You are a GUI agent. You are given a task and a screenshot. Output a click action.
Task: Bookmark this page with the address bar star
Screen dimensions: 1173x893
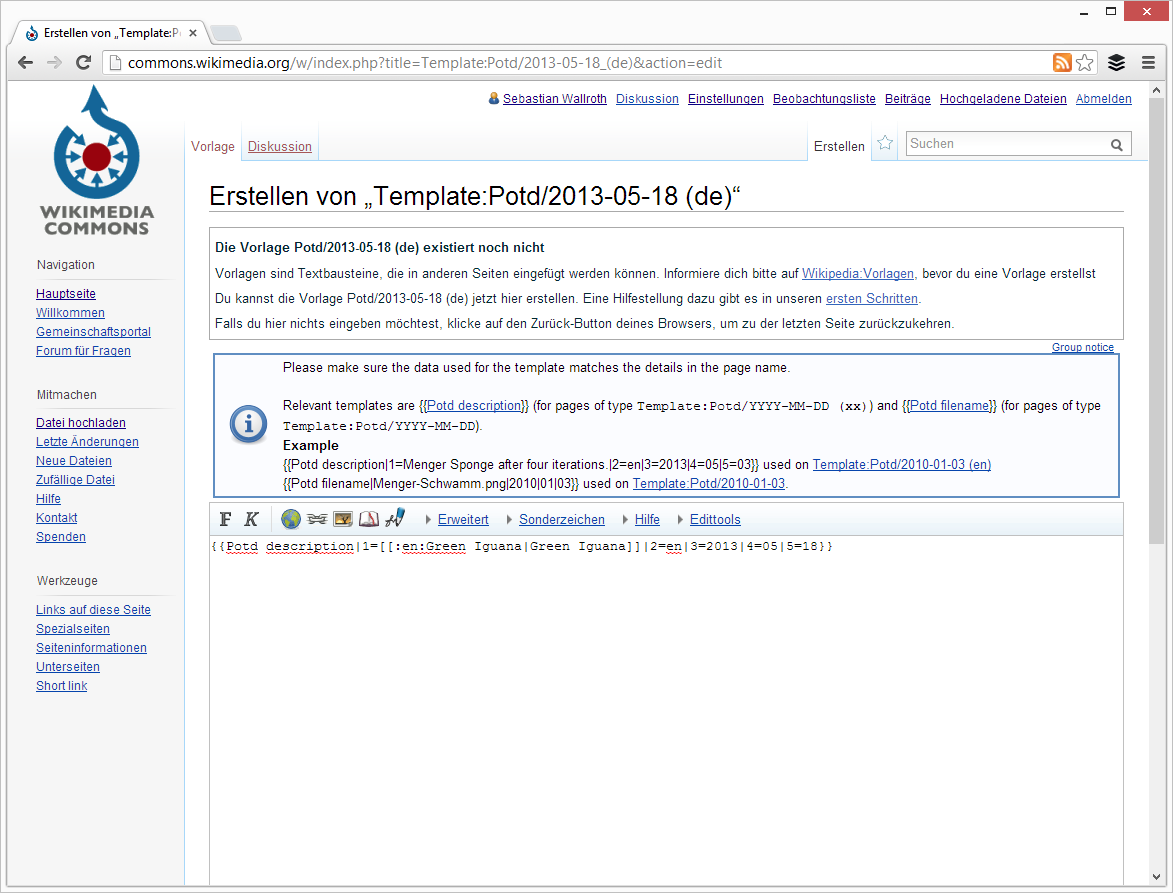[x=1085, y=63]
